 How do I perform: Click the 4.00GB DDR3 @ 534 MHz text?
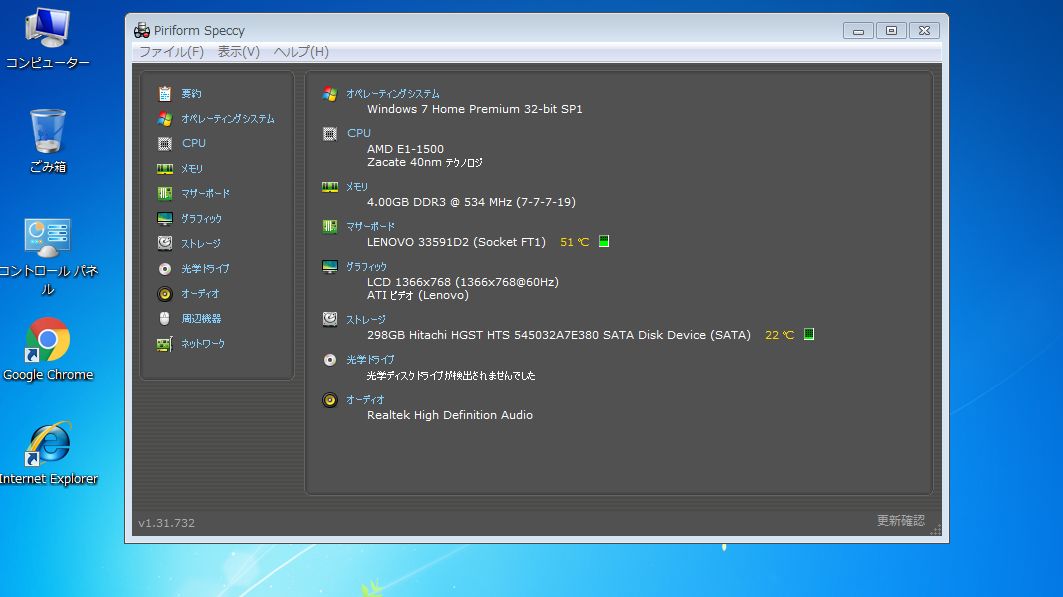[471, 202]
